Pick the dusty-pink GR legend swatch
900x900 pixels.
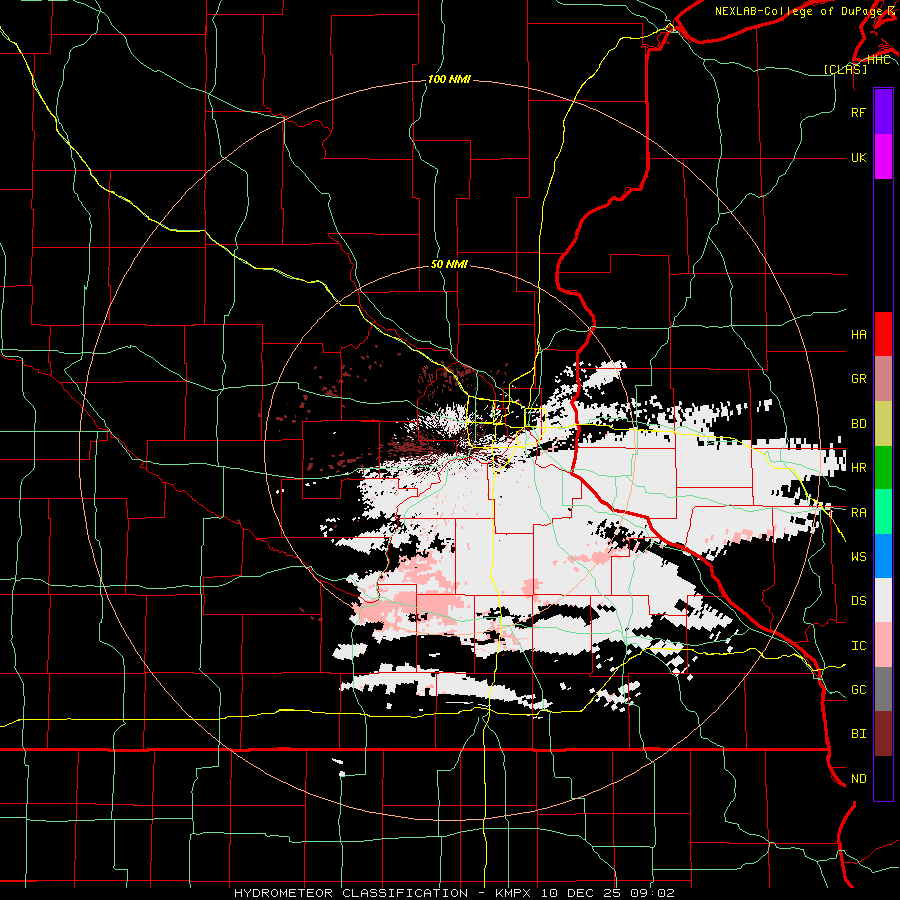tap(883, 379)
